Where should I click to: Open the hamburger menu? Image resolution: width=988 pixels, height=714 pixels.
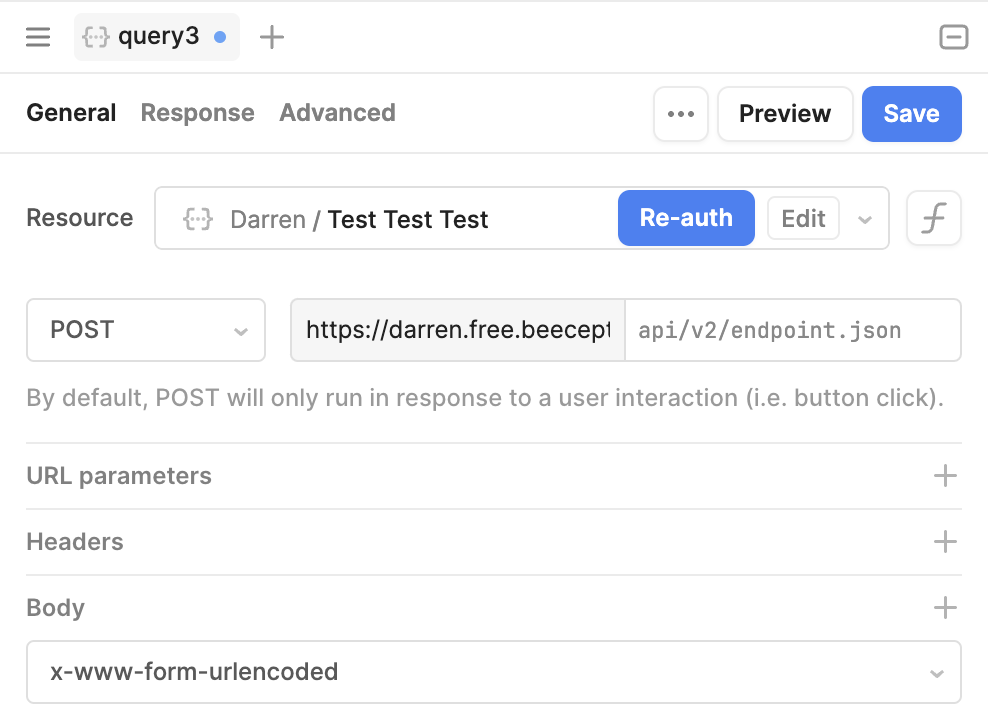38,38
